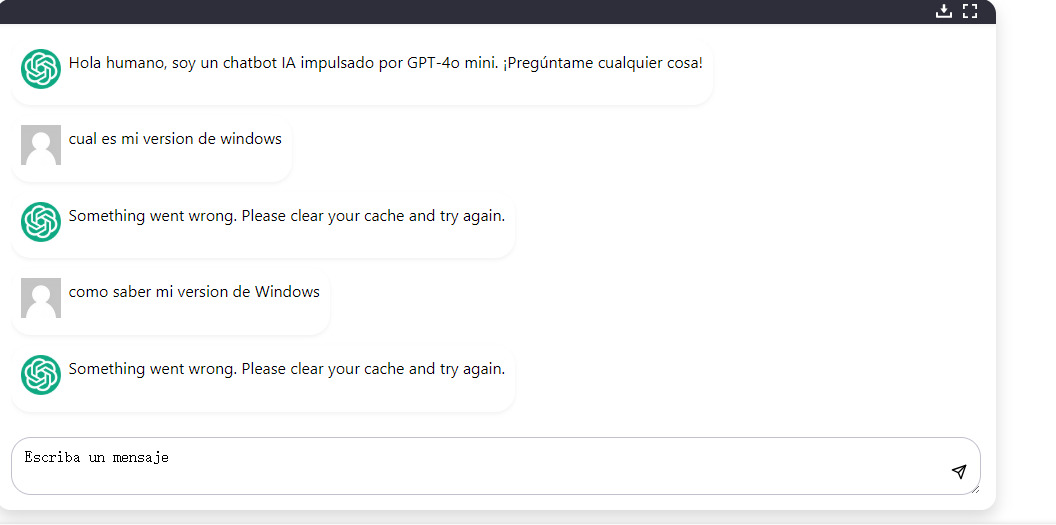Click the ChatGPT logo beside the greeting
This screenshot has height=525, width=1056.
(41, 69)
